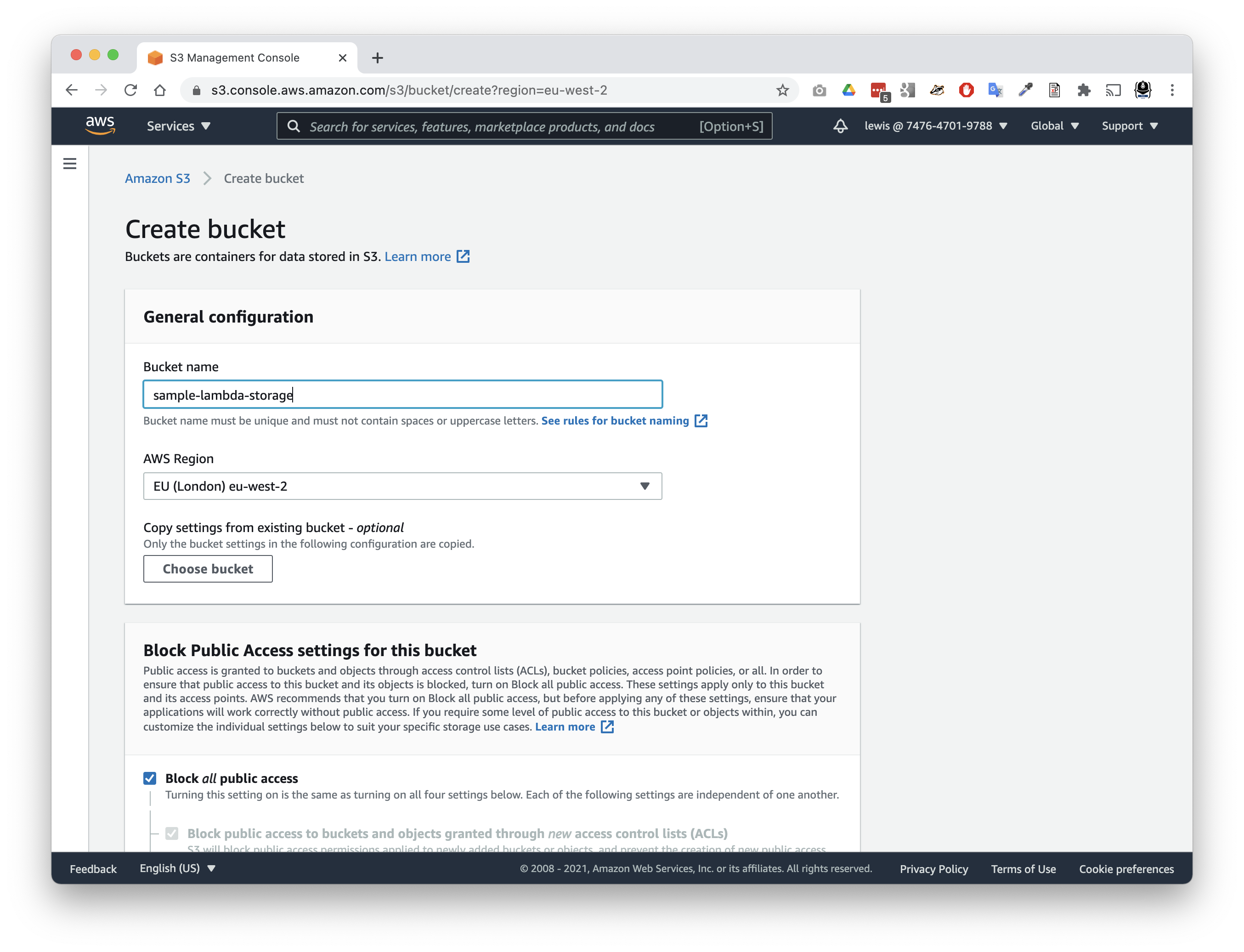Expand the Services dropdown
1244x952 pixels.
[x=178, y=126]
